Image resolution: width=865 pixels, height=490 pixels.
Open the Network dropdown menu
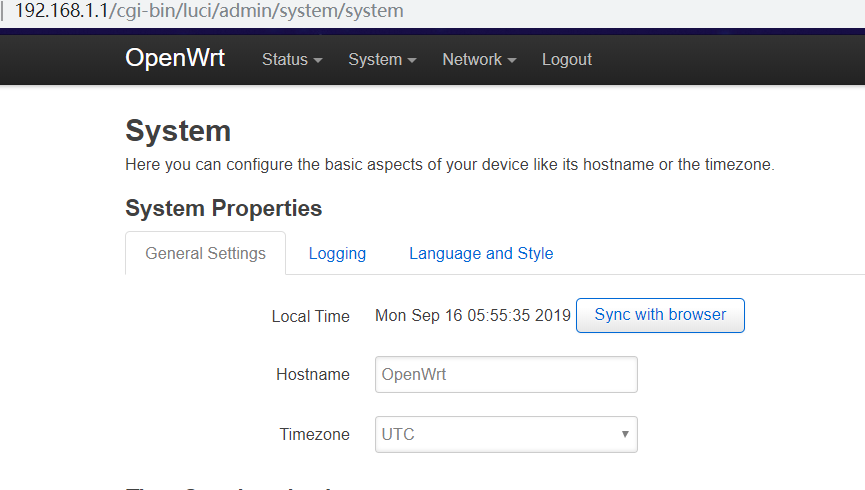pos(479,60)
